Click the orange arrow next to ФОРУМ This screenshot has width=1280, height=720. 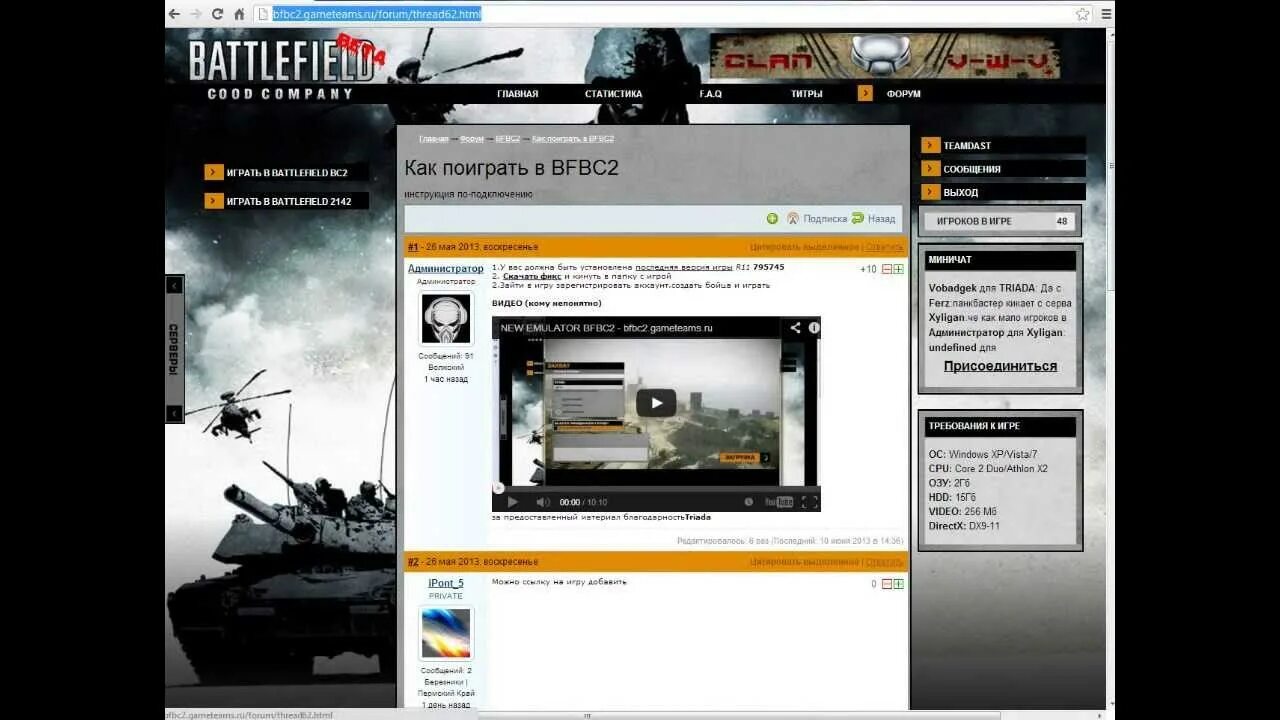(865, 93)
